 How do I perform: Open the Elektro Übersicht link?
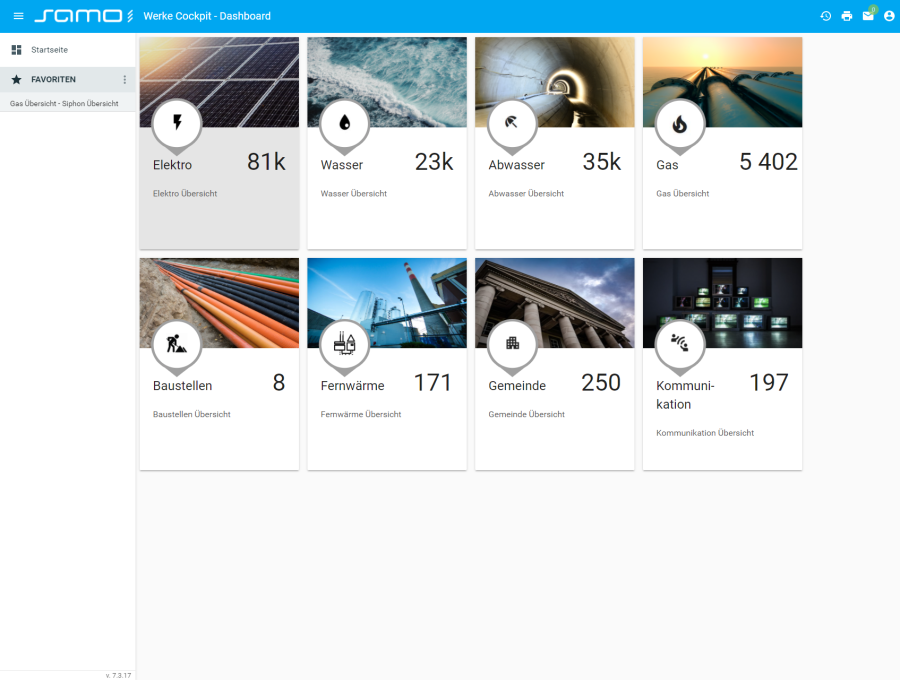185,193
